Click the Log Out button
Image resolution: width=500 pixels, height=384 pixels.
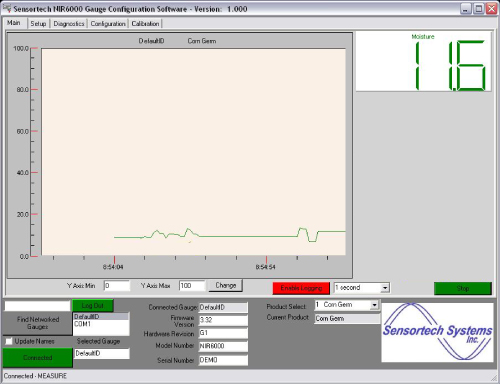point(93,306)
